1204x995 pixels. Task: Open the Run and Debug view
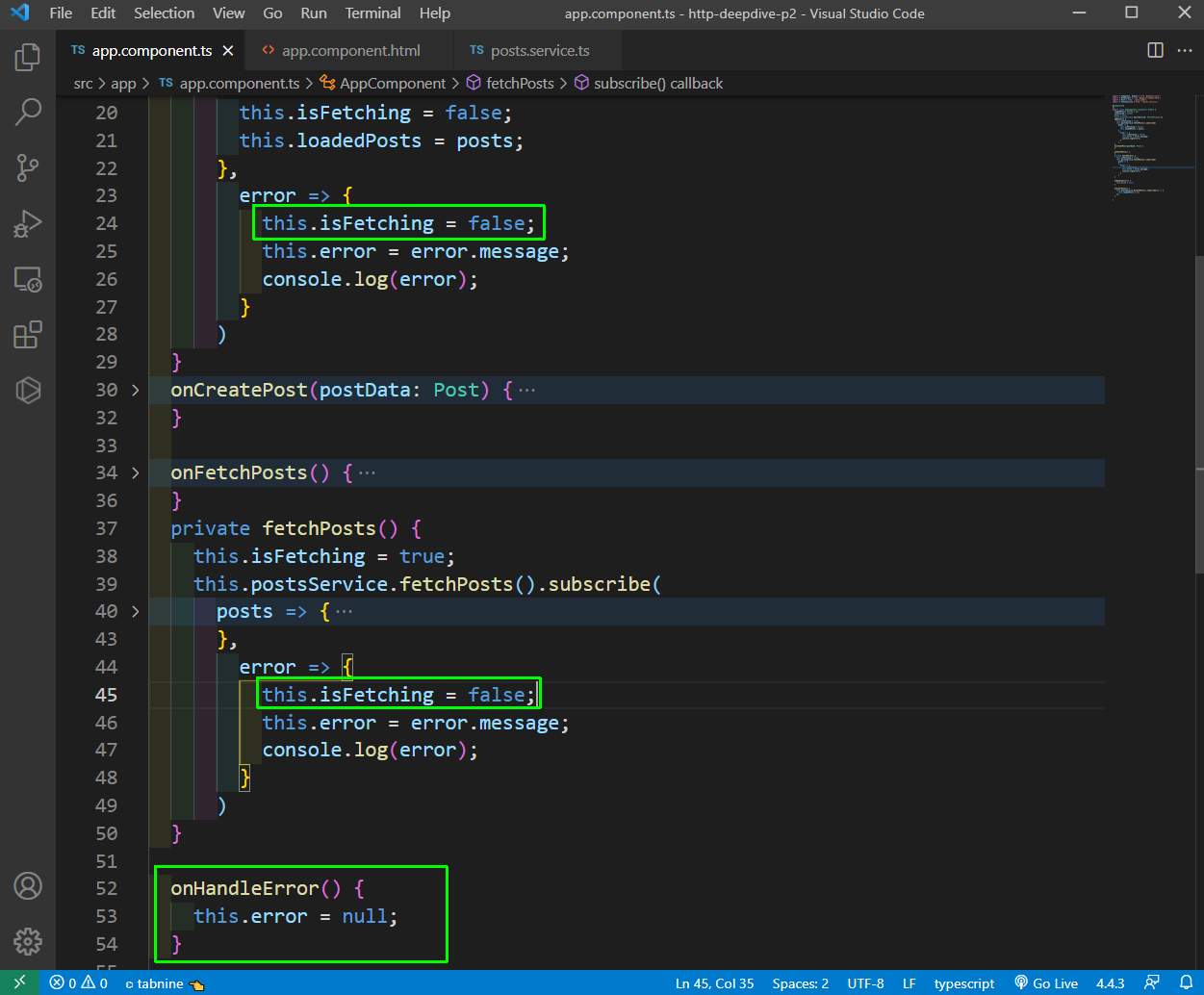28,223
